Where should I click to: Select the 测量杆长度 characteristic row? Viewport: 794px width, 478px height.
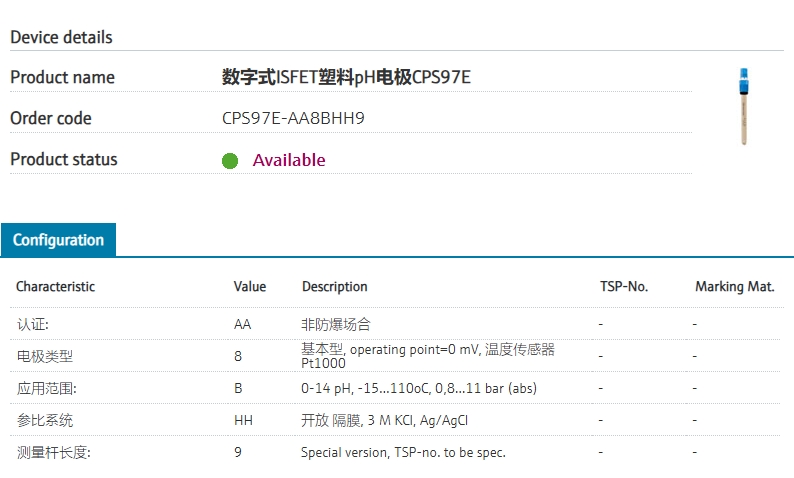(53, 452)
